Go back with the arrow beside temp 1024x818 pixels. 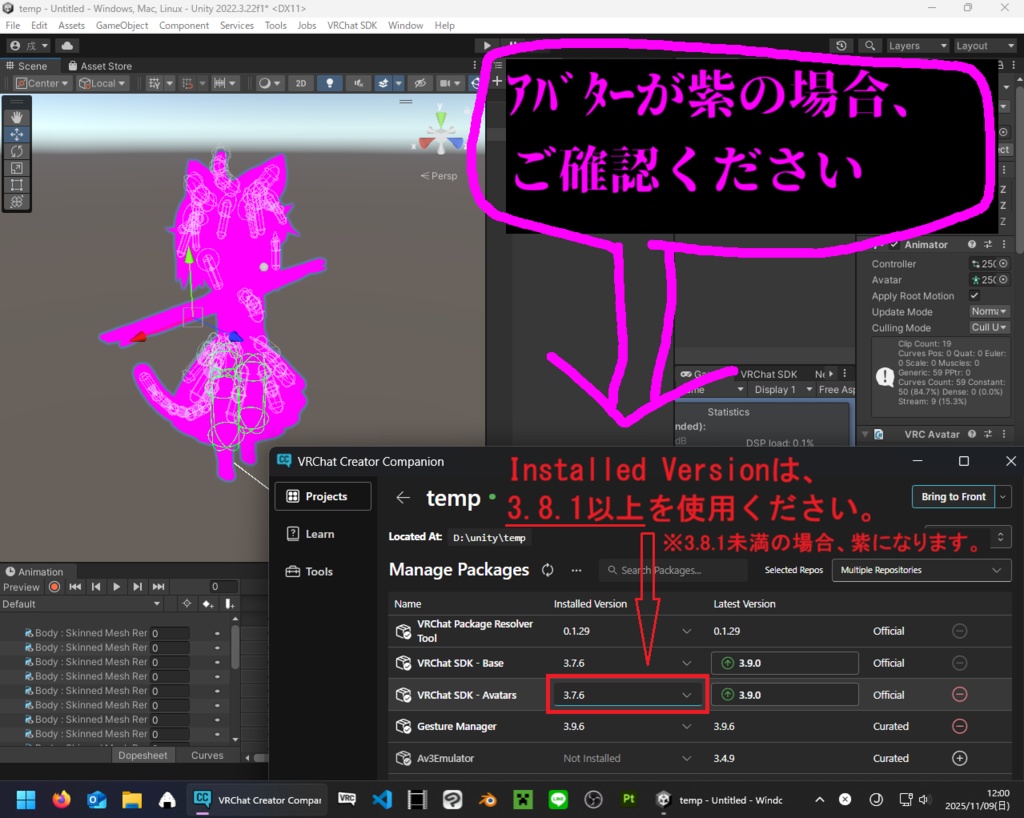pyautogui.click(x=403, y=497)
